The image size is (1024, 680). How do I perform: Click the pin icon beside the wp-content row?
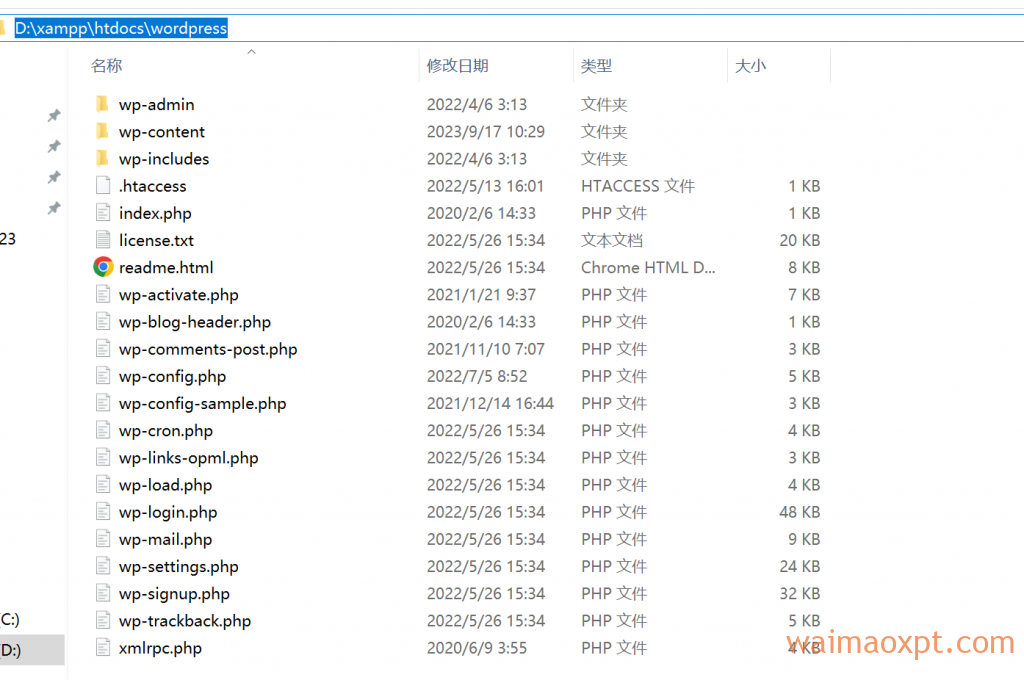(54, 146)
